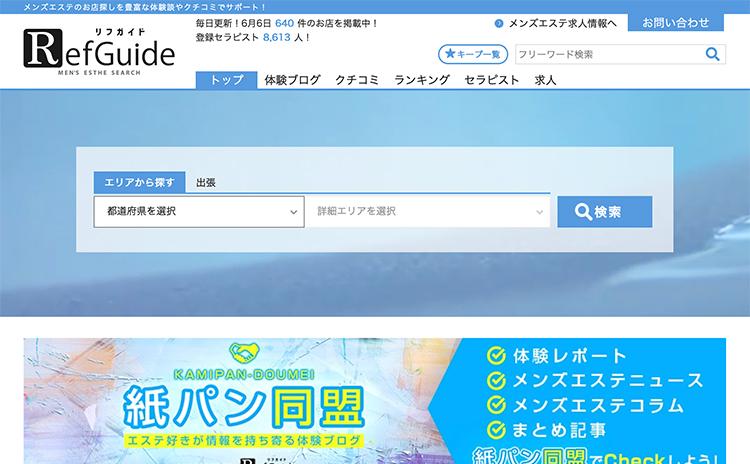The width and height of the screenshot is (750, 464).
Task: Open the 詳細エリアを選択 dropdown
Action: [428, 211]
